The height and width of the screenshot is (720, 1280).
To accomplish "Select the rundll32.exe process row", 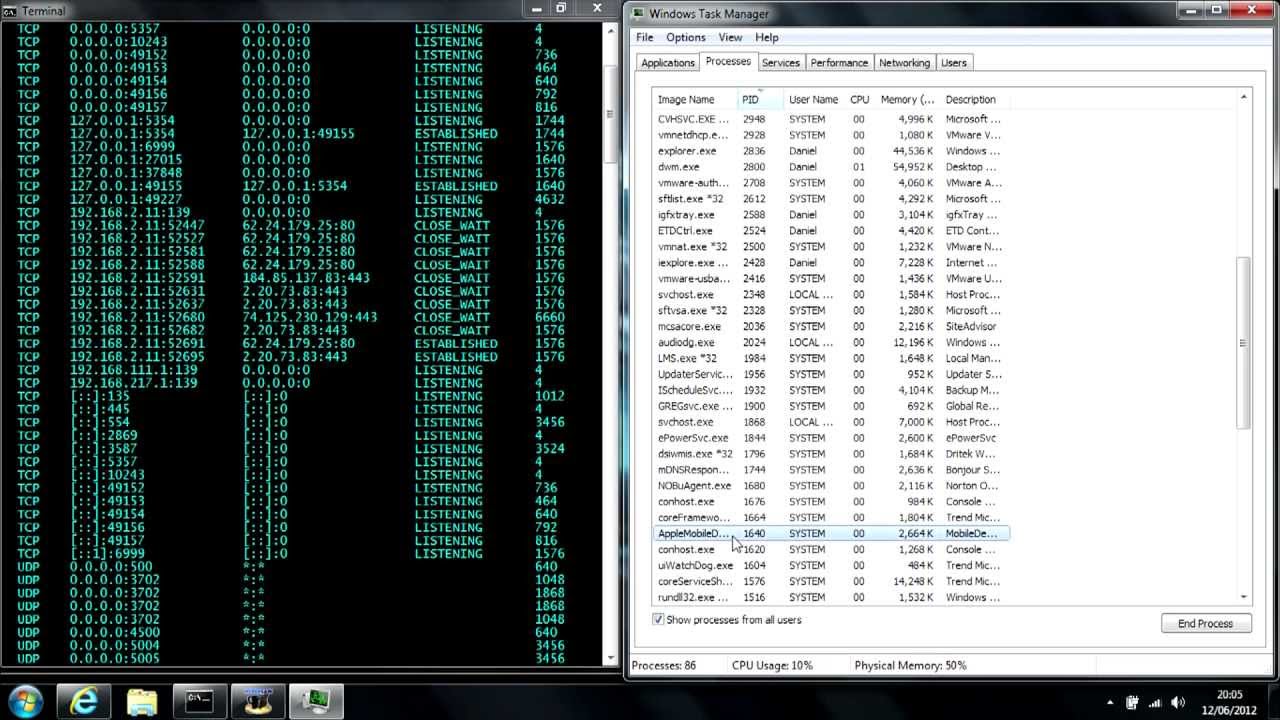I will click(x=831, y=597).
